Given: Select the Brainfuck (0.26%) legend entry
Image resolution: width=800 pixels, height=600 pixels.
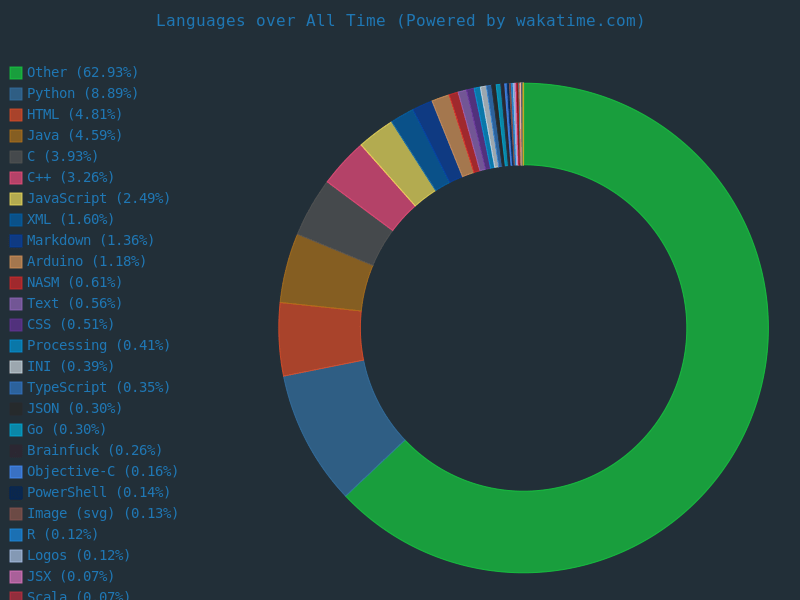Looking at the screenshot, I should point(94,451).
